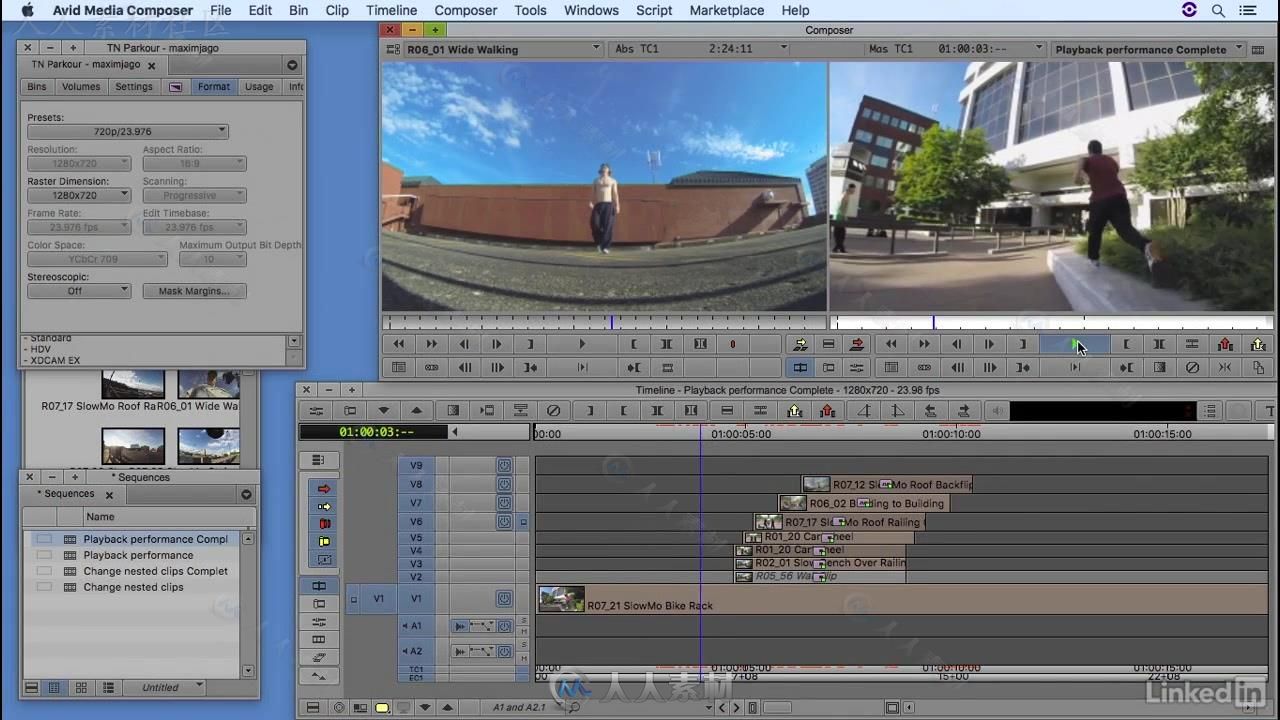Click Lift red icon in Composer record side
Viewport: 1280px width, 720px height.
pos(1225,344)
